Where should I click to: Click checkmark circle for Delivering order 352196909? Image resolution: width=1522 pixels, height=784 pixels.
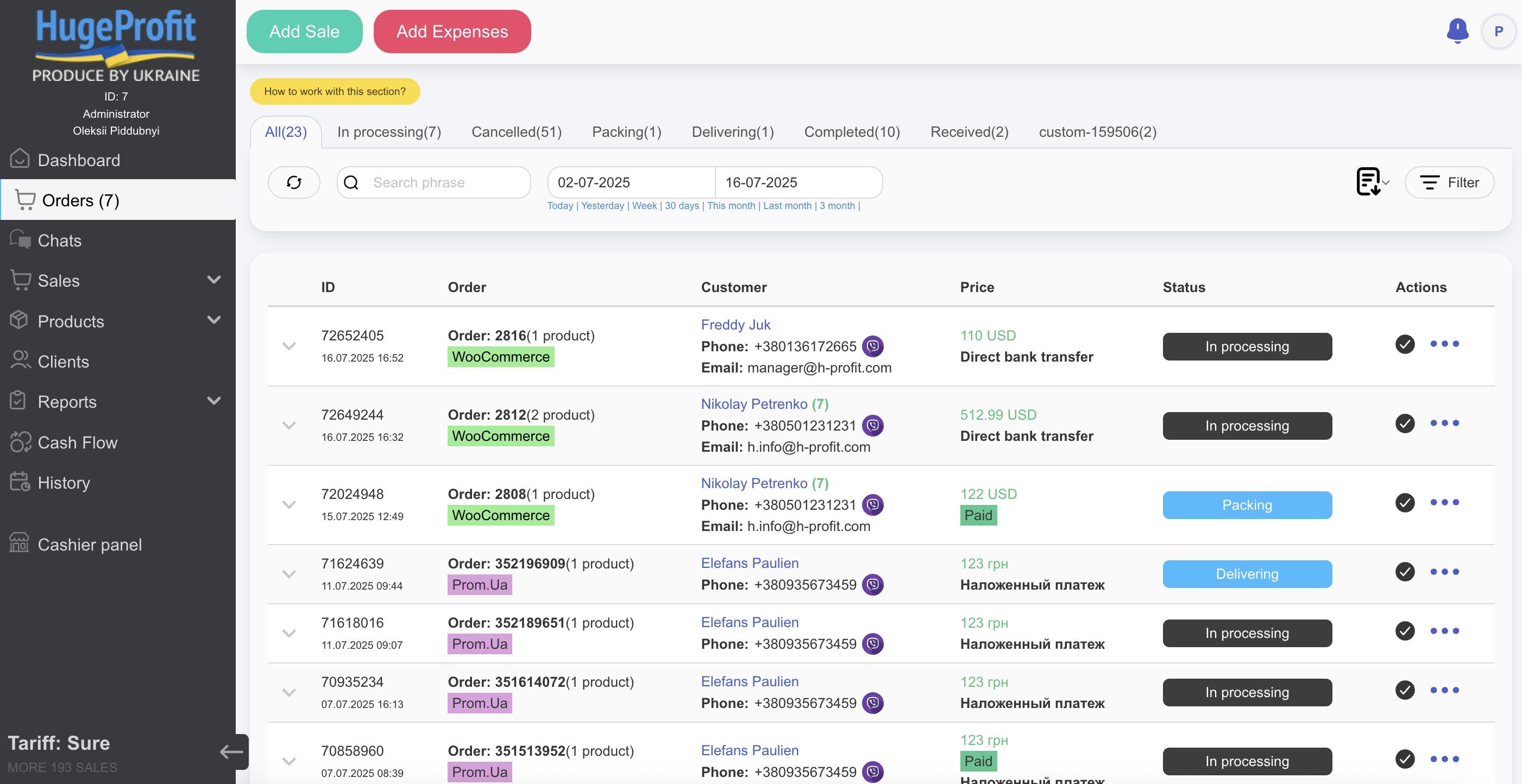click(x=1405, y=572)
